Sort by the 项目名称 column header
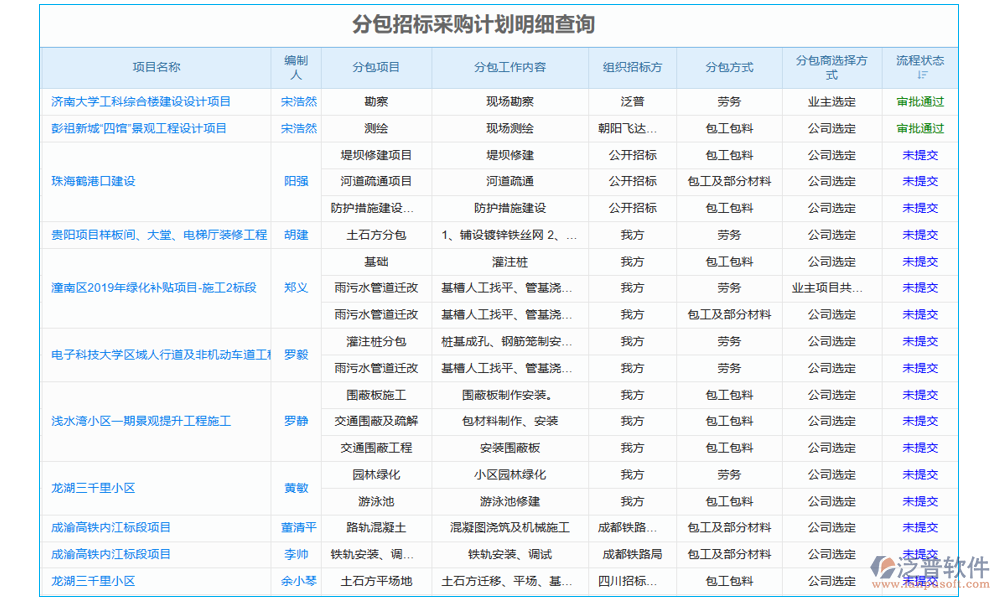Viewport: 1000px width, 600px height. point(155,67)
